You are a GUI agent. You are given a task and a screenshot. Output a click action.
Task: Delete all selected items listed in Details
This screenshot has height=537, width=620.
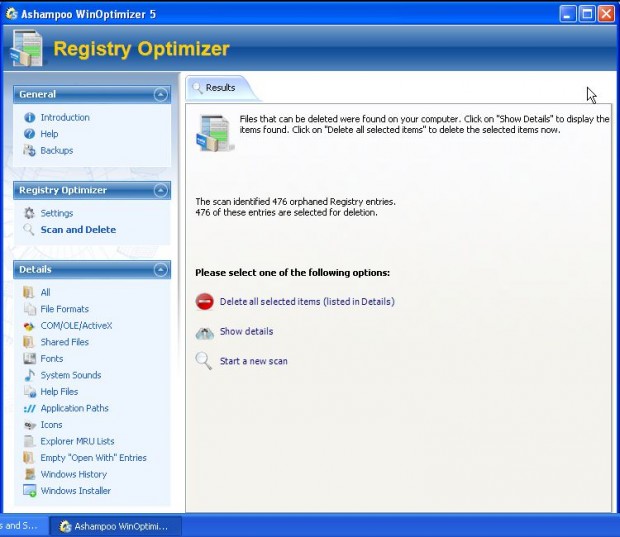point(307,302)
